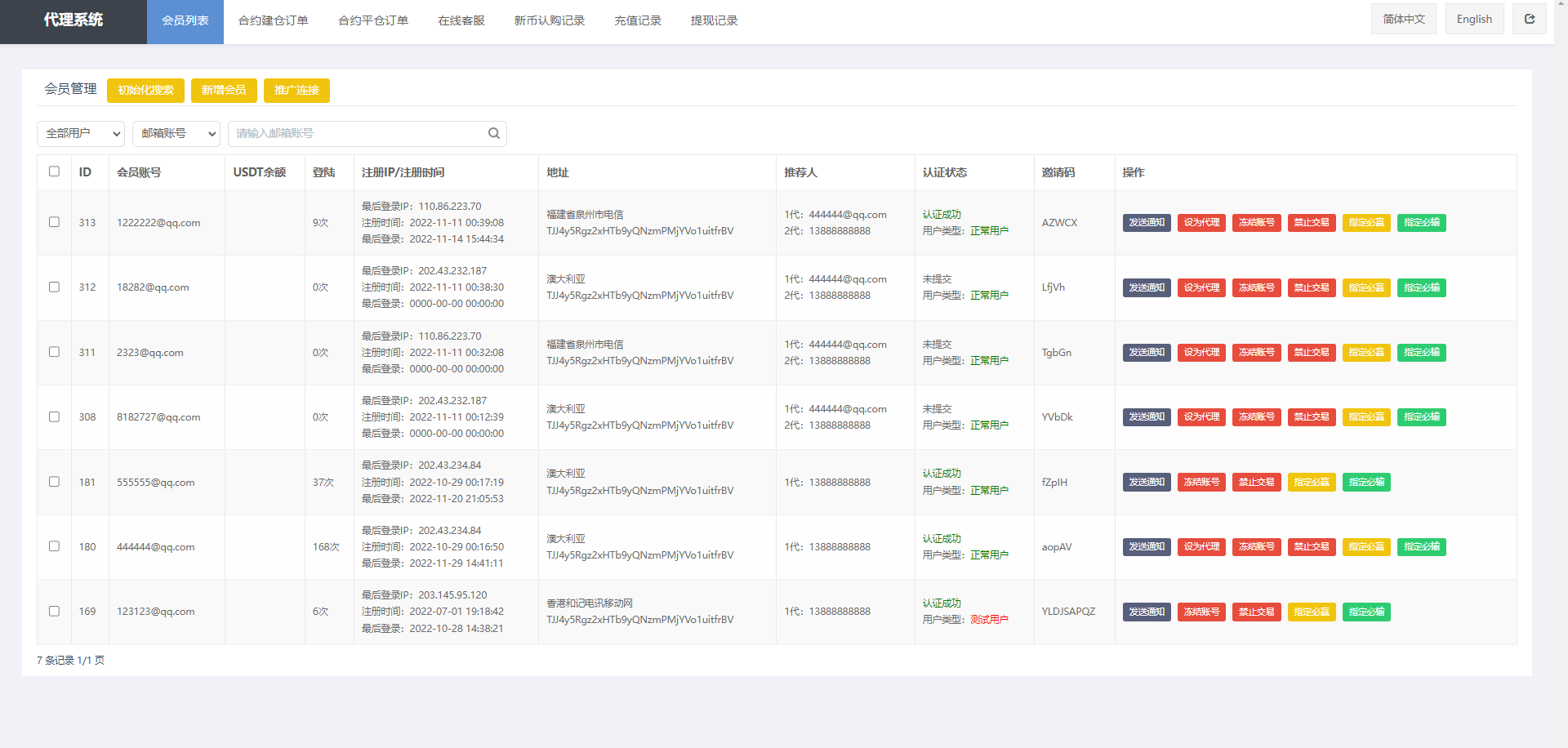Check the box for member ID 311
The height and width of the screenshot is (748, 1568).
click(x=54, y=352)
